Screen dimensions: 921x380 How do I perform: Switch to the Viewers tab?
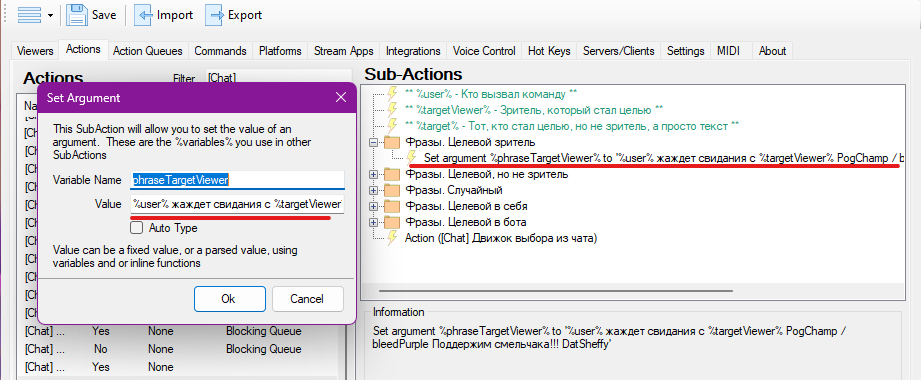tap(36, 51)
